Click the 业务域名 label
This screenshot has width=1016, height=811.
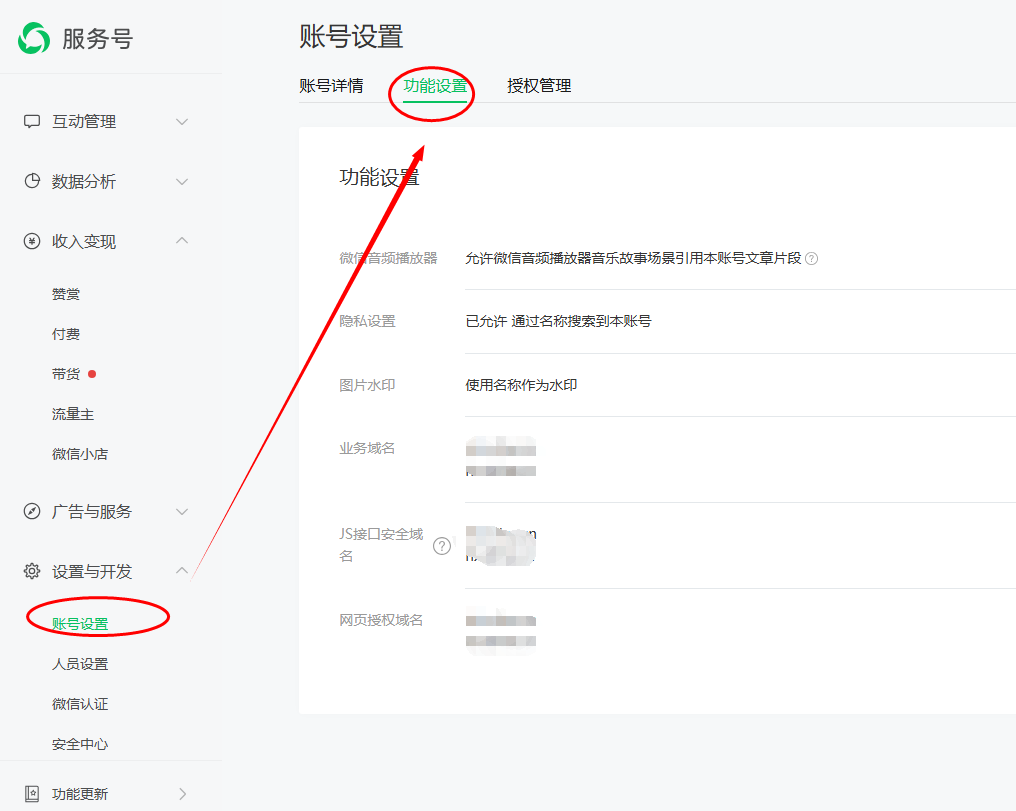tap(367, 448)
